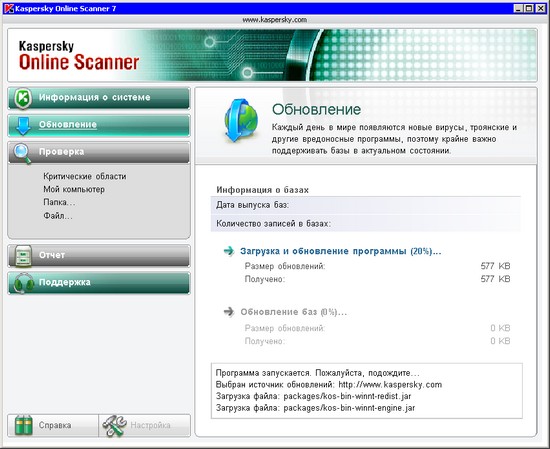550x449 pixels.
Task: Click log line Программа запускается
Action: (317, 373)
